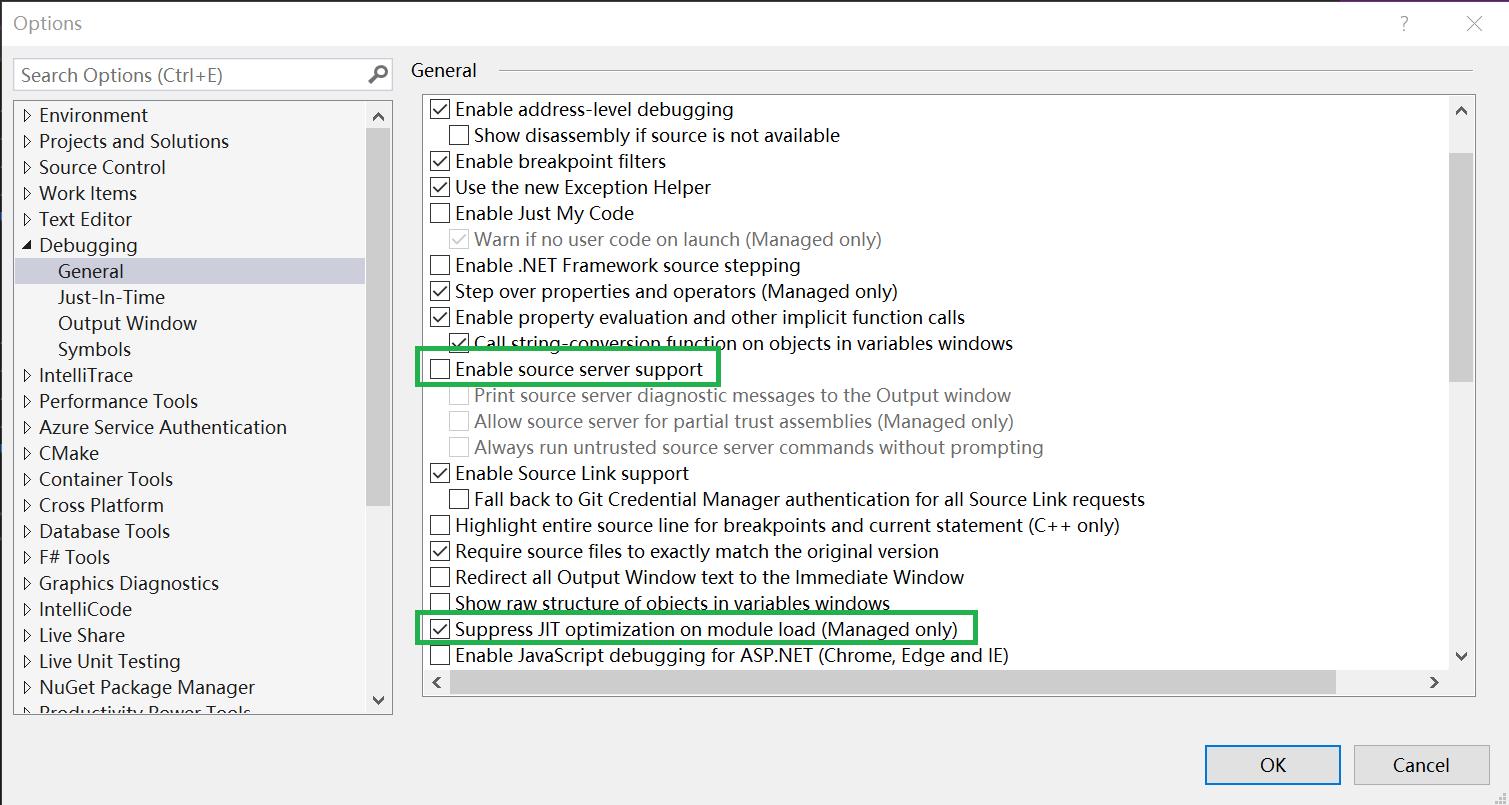Expand the Environment node
1509x805 pixels.
27,116
